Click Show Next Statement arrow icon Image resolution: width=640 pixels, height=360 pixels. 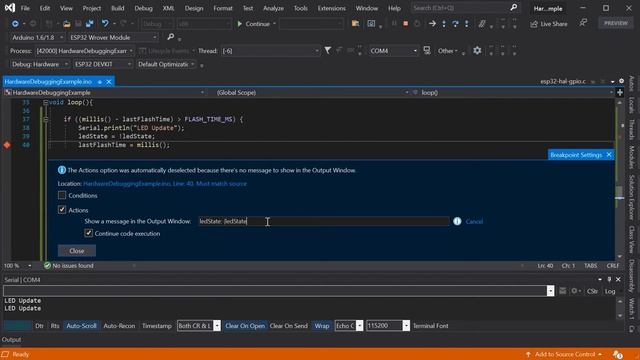tap(432, 24)
